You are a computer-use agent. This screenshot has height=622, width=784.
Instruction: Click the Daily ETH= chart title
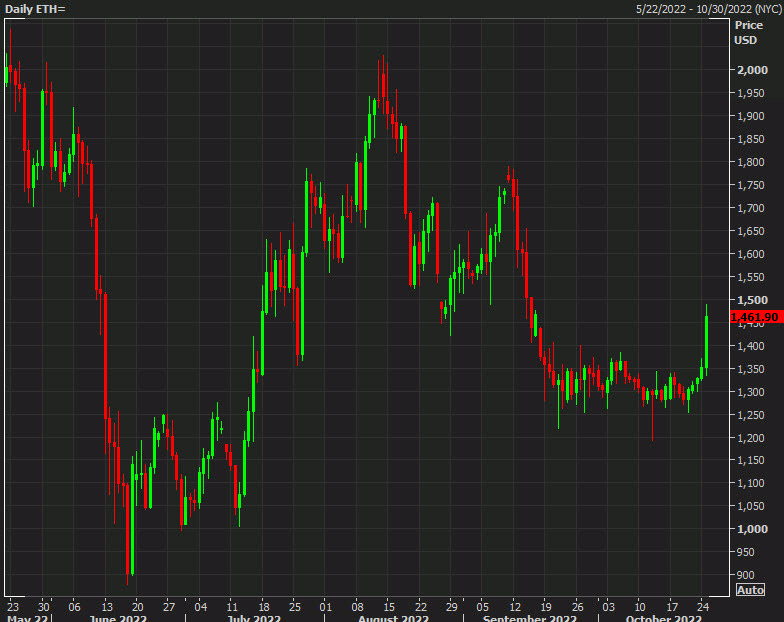35,8
